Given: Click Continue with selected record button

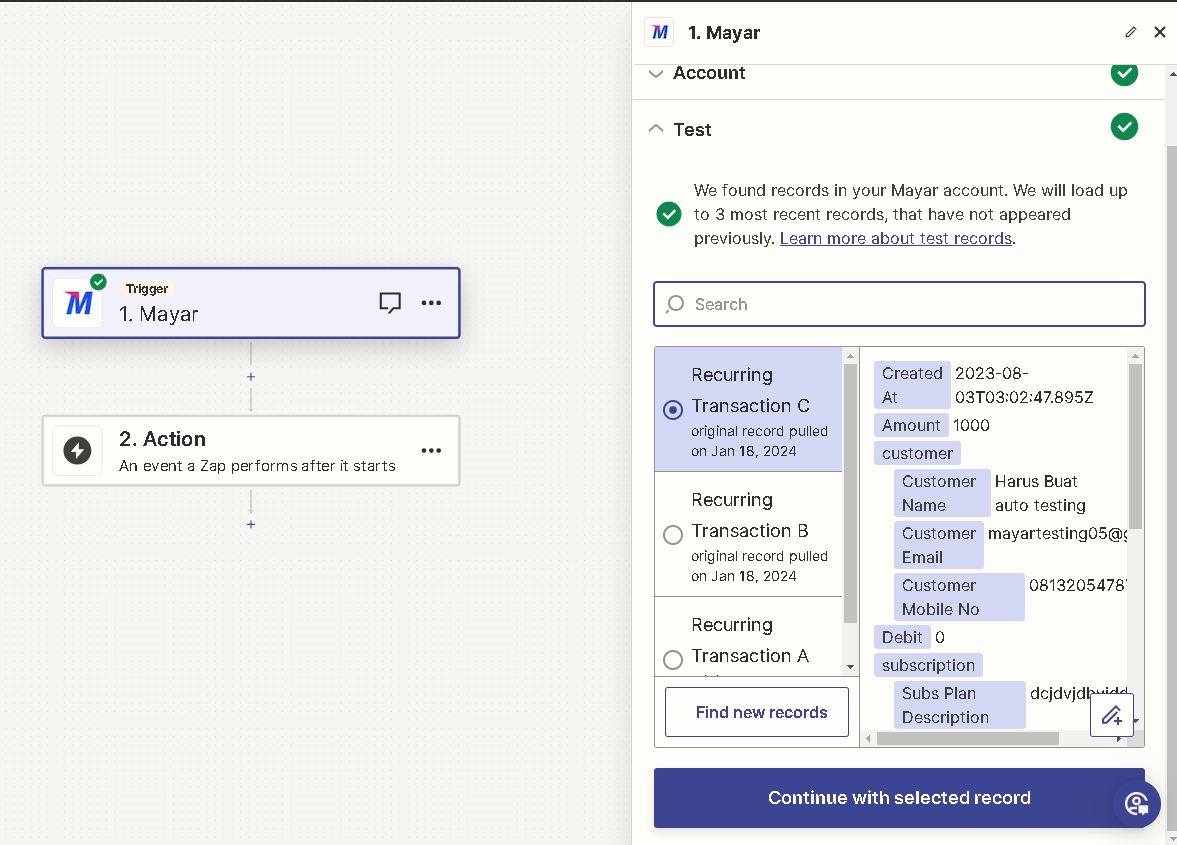Looking at the screenshot, I should [x=899, y=798].
